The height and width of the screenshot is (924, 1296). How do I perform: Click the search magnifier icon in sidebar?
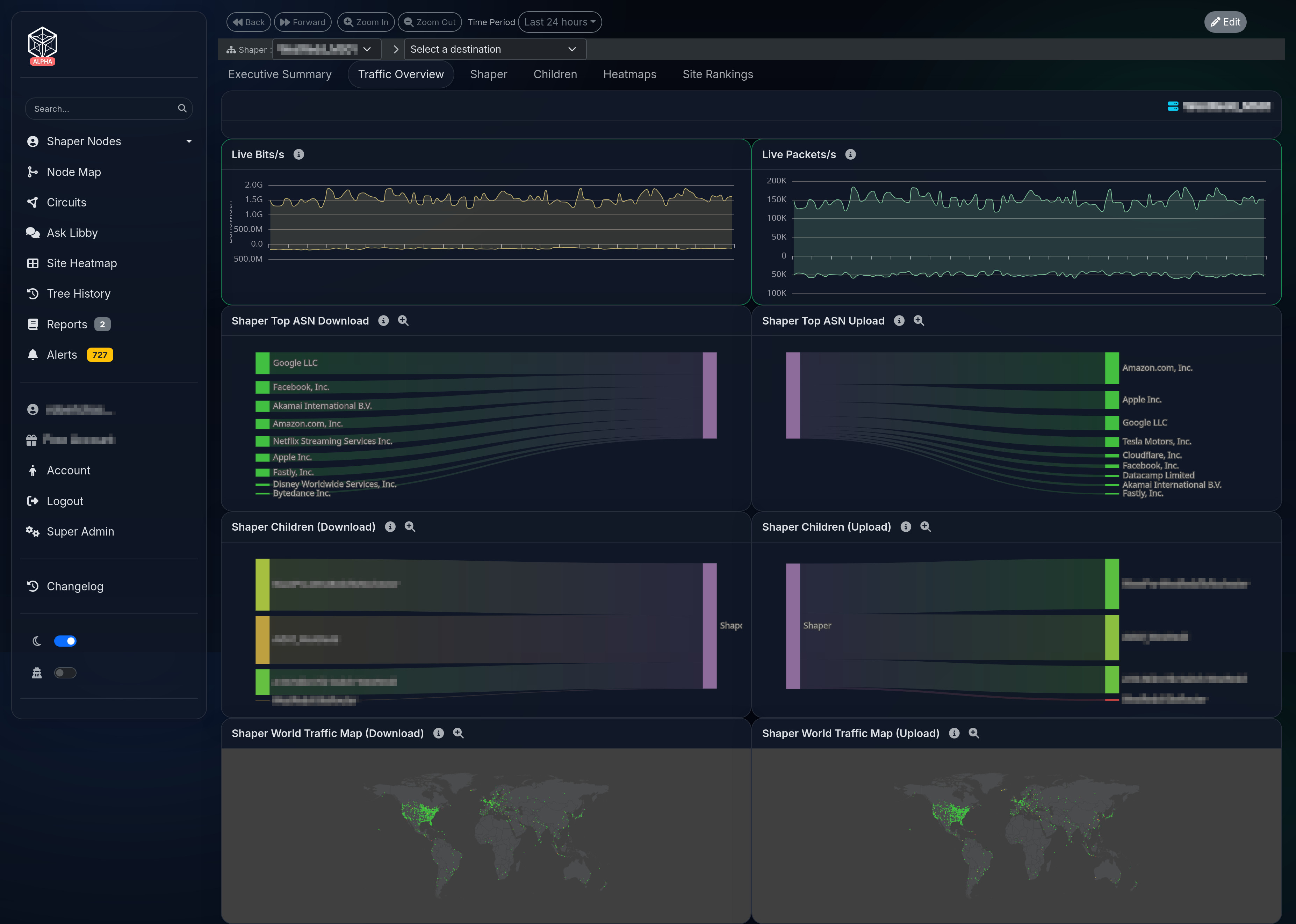(182, 109)
